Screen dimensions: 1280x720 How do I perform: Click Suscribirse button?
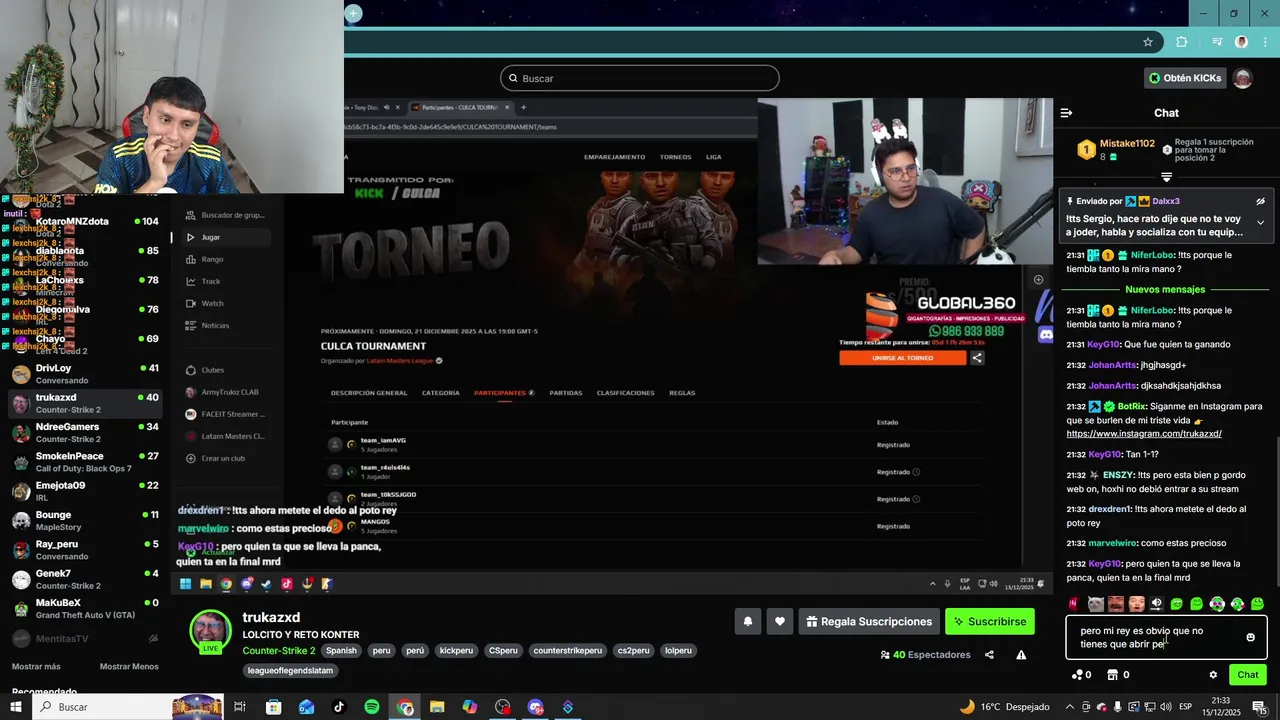pyautogui.click(x=990, y=621)
